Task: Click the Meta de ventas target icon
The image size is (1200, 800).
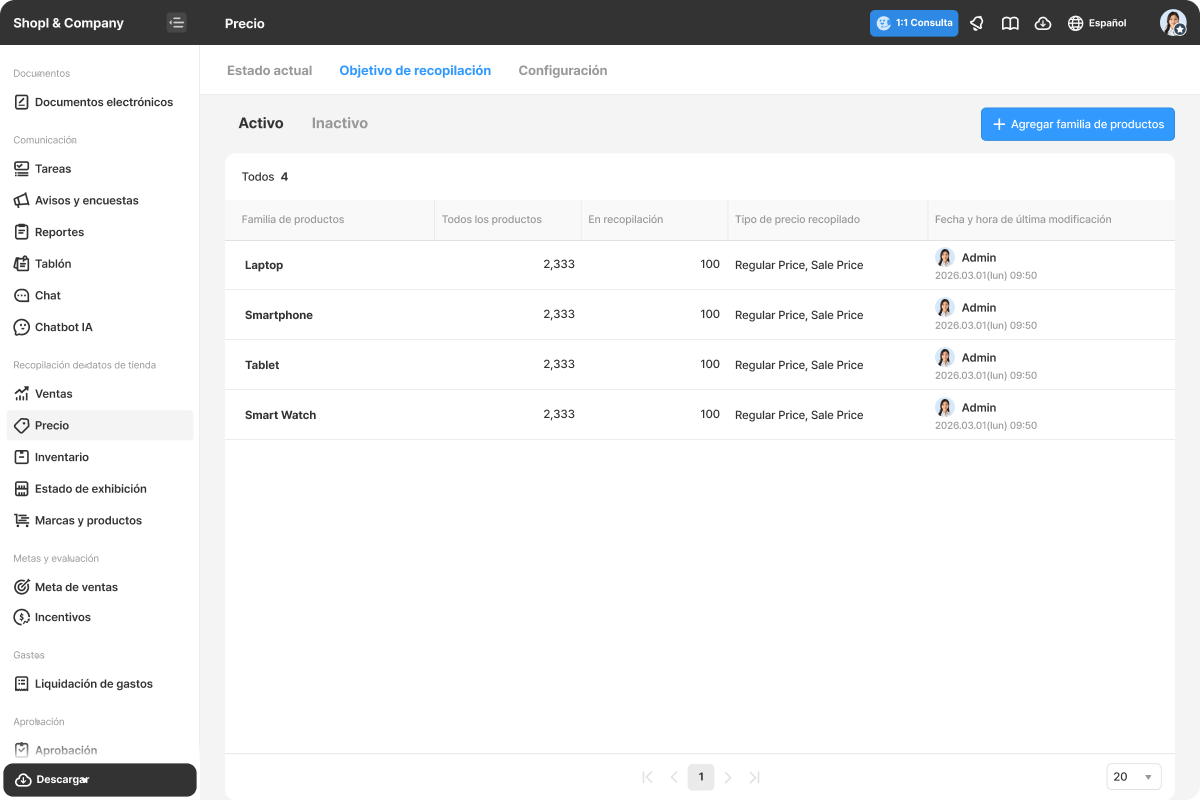Action: tap(21, 587)
